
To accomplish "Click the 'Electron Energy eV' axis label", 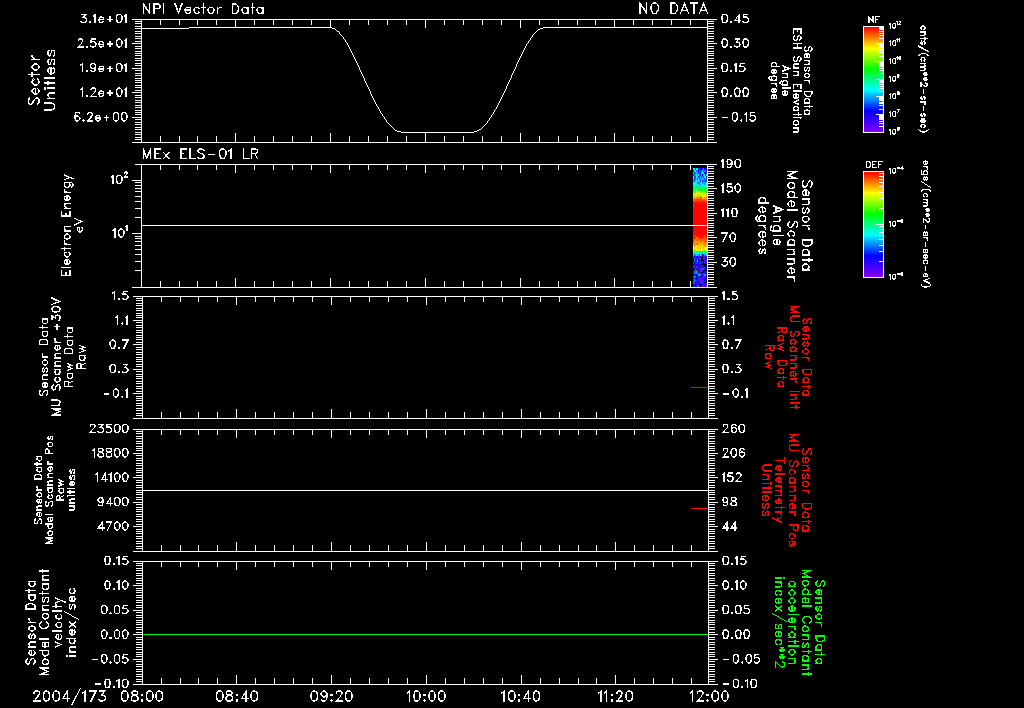I will 73,225.
